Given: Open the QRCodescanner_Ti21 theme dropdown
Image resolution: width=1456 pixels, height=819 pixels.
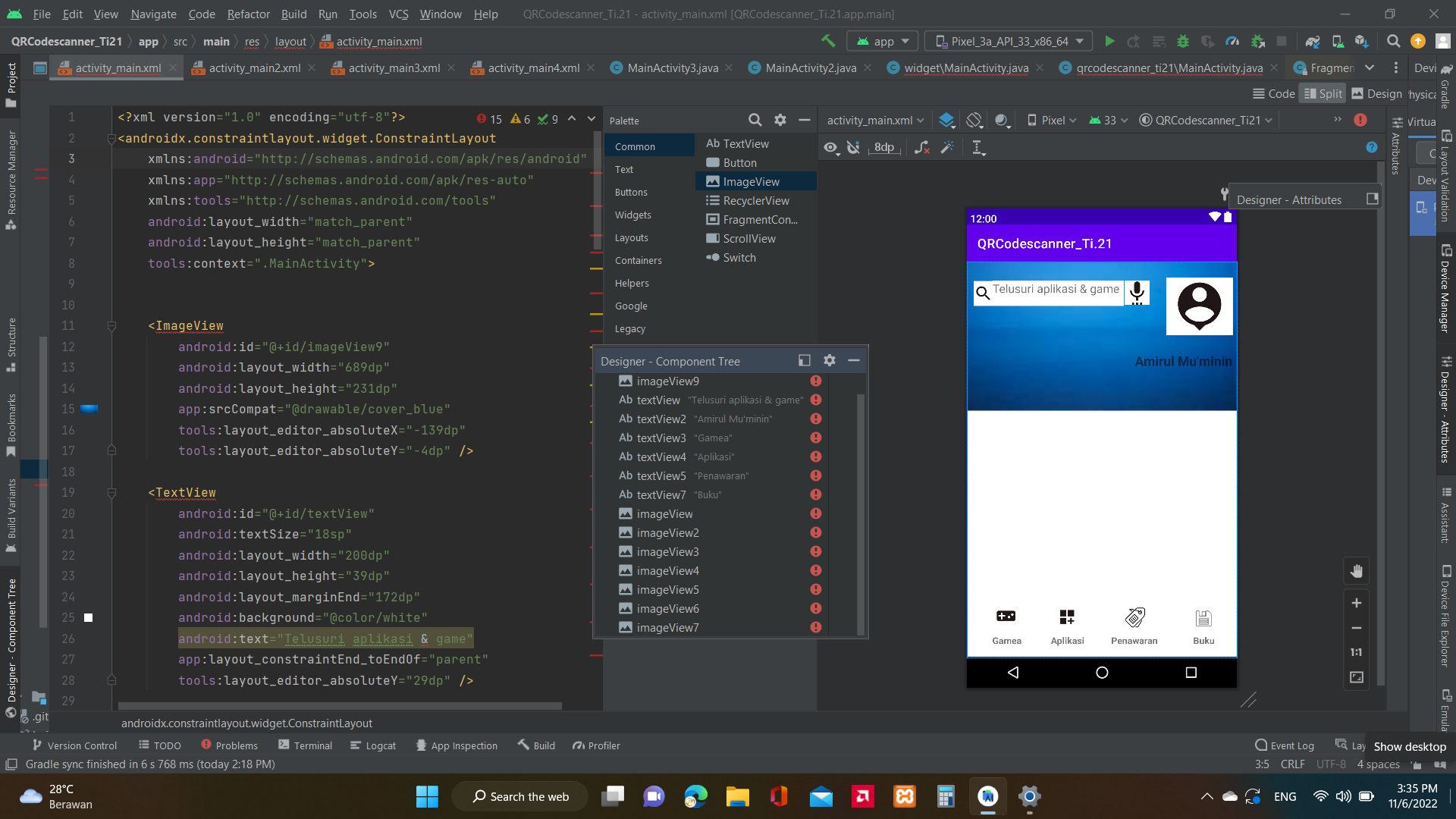Looking at the screenshot, I should tap(1204, 120).
